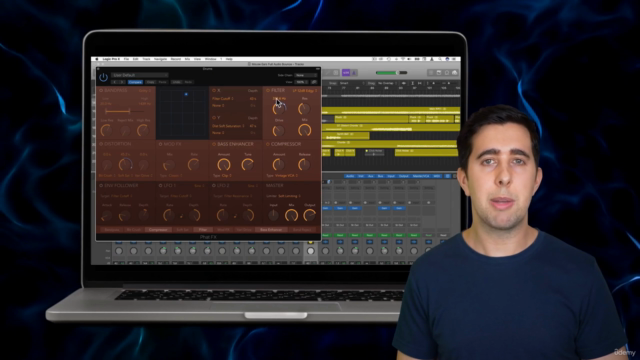Viewport: 640px width, 360px height.
Task: Click the blue puck in XY pad
Action: click(186, 94)
